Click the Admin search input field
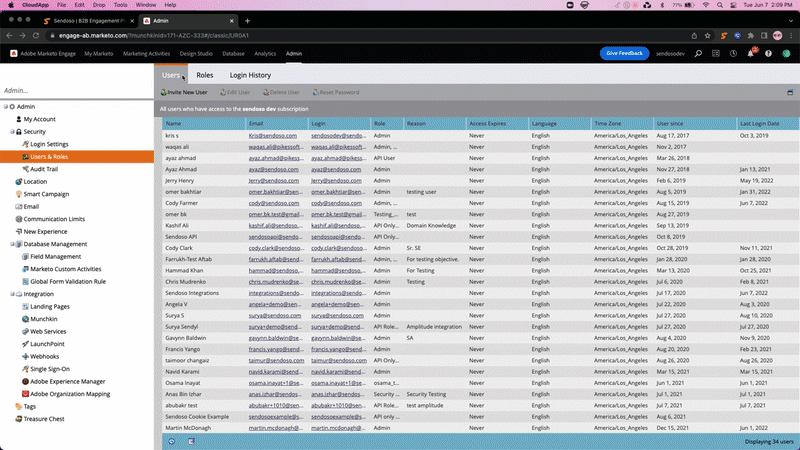800x450 pixels. [x=77, y=90]
